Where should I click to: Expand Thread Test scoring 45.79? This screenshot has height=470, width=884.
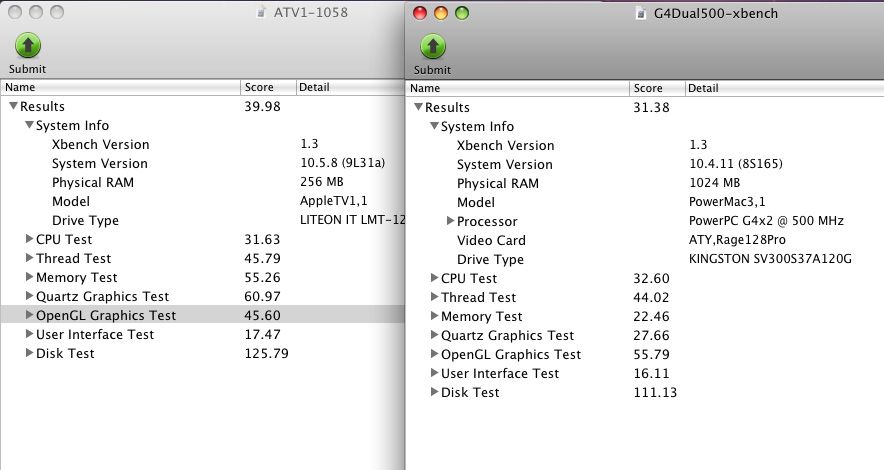[29, 258]
